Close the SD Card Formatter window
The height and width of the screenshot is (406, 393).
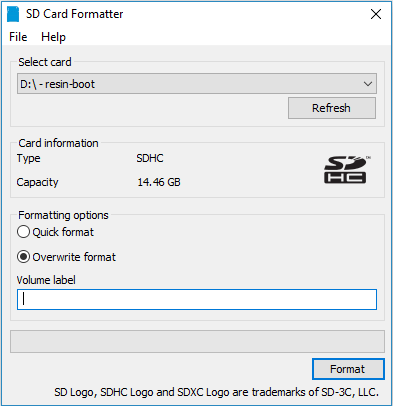tap(376, 14)
